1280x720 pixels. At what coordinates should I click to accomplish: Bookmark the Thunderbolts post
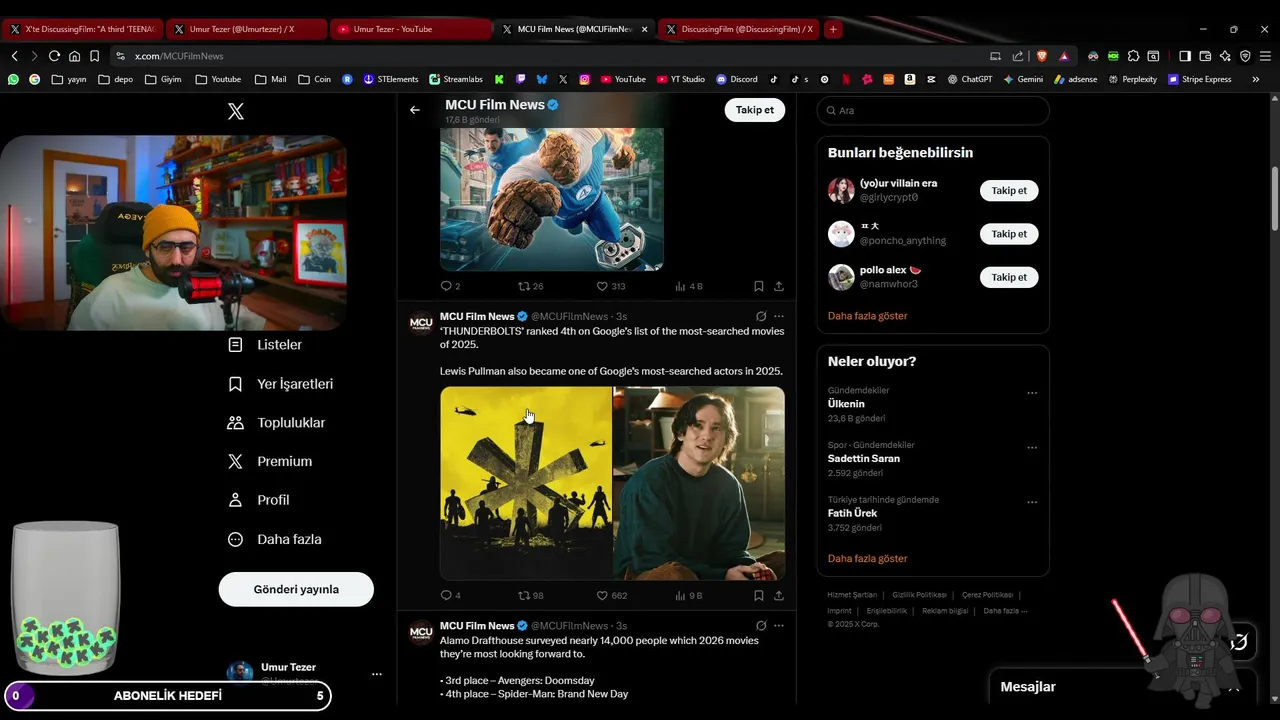[x=759, y=595]
